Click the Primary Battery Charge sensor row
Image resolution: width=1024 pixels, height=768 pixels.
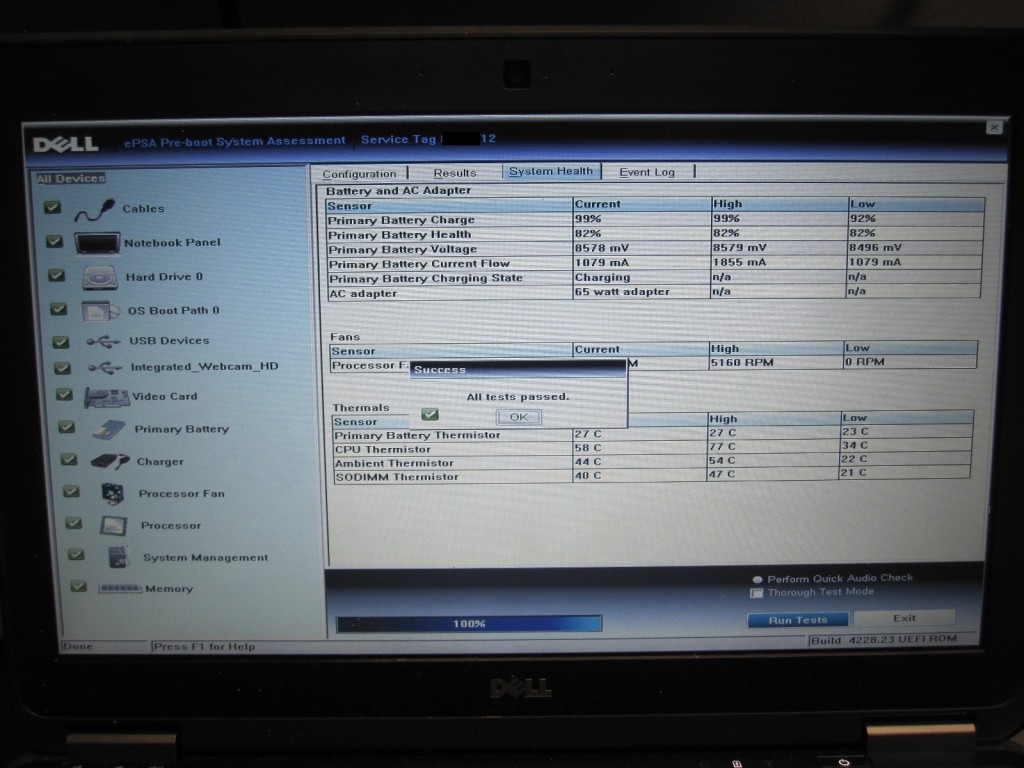click(x=655, y=219)
